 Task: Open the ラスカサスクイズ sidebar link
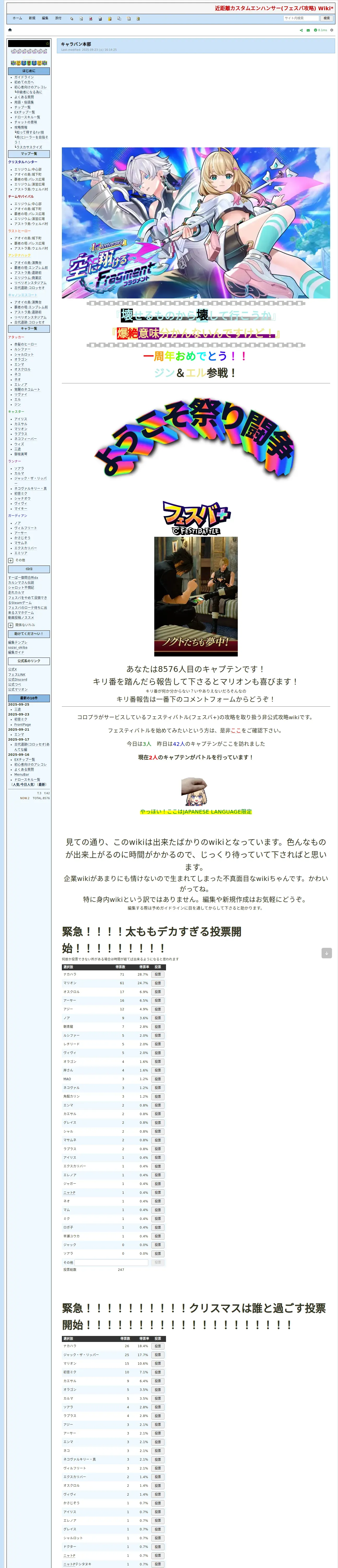(x=30, y=147)
